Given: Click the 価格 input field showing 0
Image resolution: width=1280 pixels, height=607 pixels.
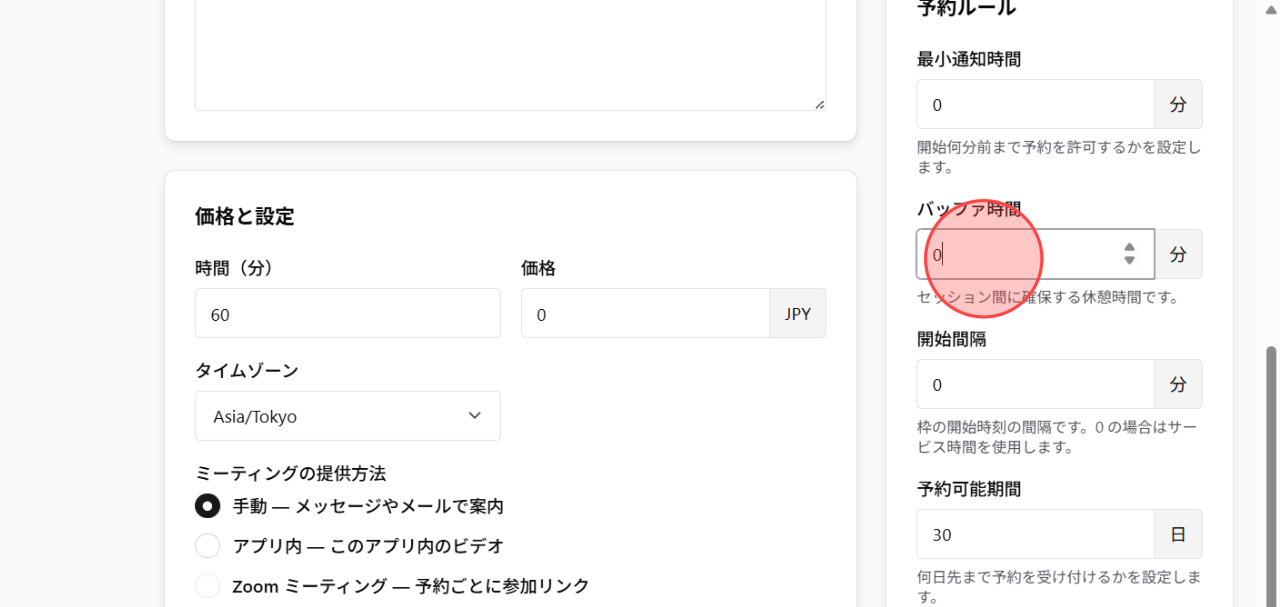Looking at the screenshot, I should (x=645, y=314).
